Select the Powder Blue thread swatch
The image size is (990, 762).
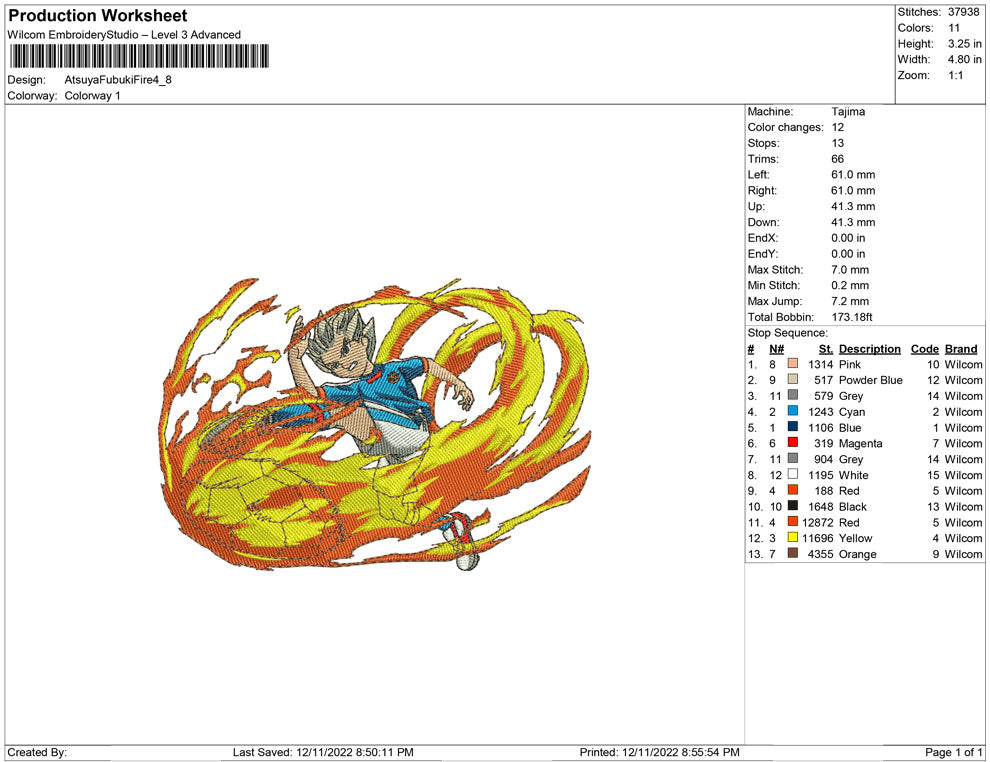tap(793, 381)
